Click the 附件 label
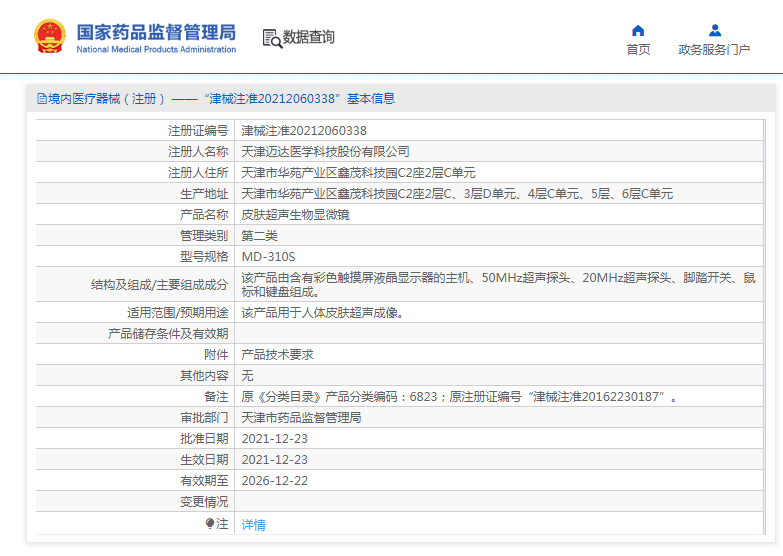783x556 pixels. point(216,355)
